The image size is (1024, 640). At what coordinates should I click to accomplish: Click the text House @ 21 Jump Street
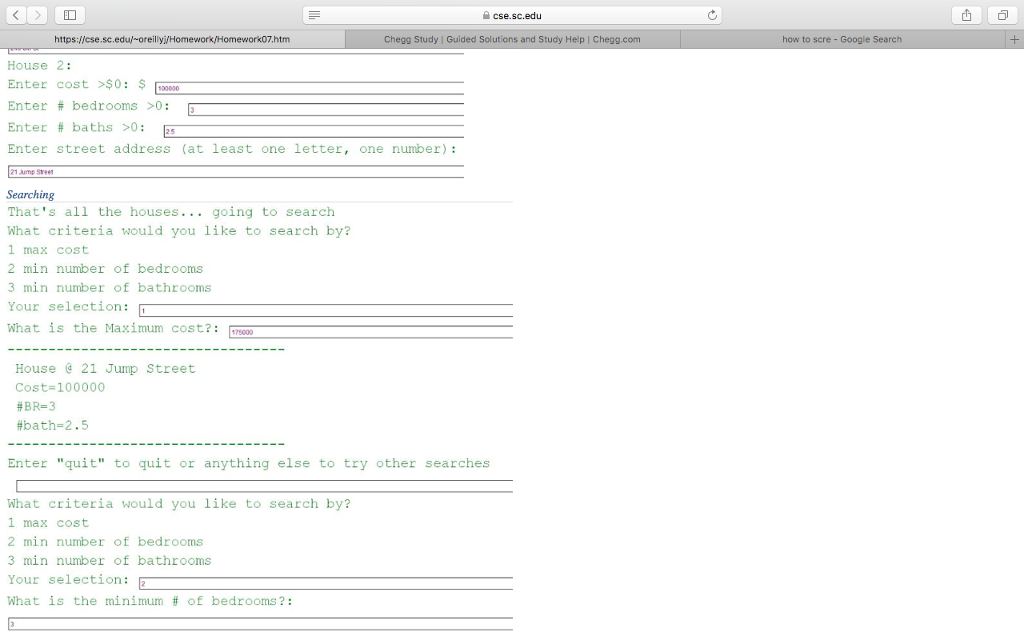105,368
